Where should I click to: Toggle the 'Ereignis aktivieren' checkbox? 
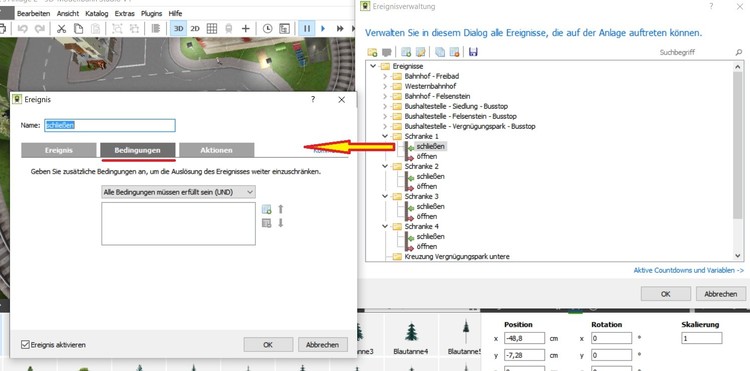coord(25,344)
